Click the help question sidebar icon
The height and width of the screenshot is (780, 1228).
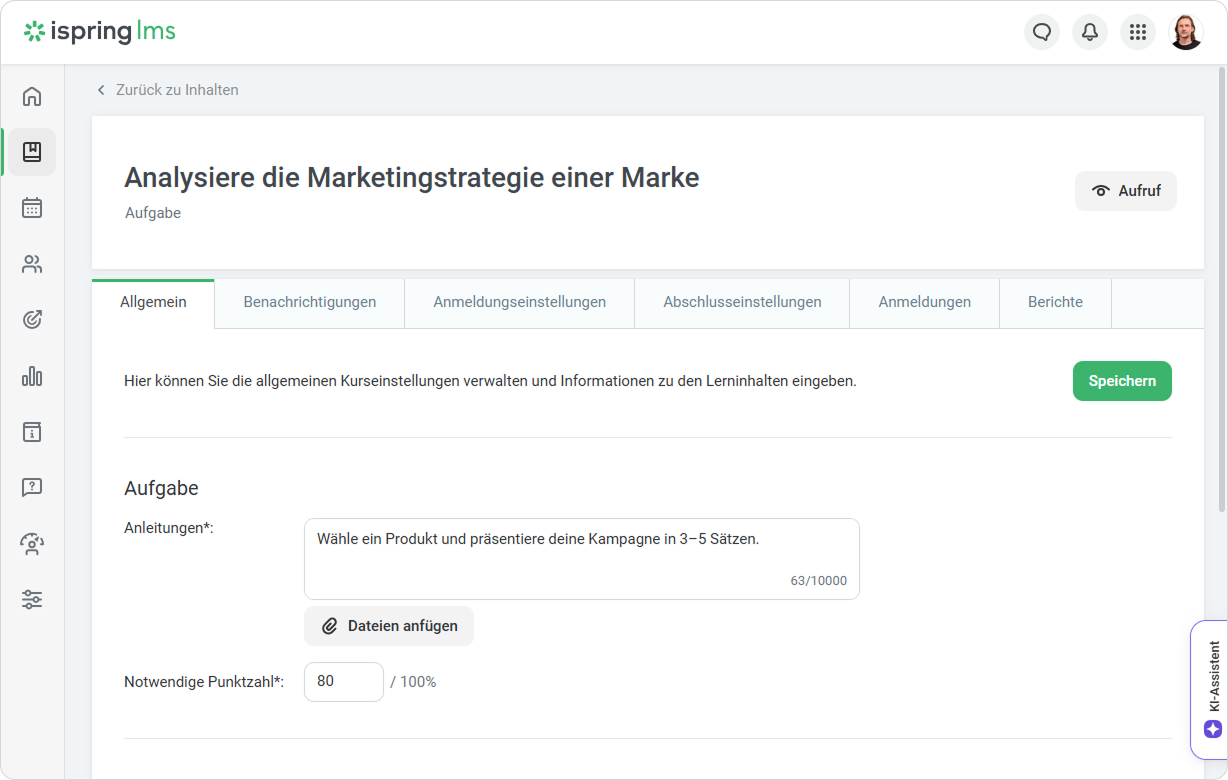[x=32, y=488]
